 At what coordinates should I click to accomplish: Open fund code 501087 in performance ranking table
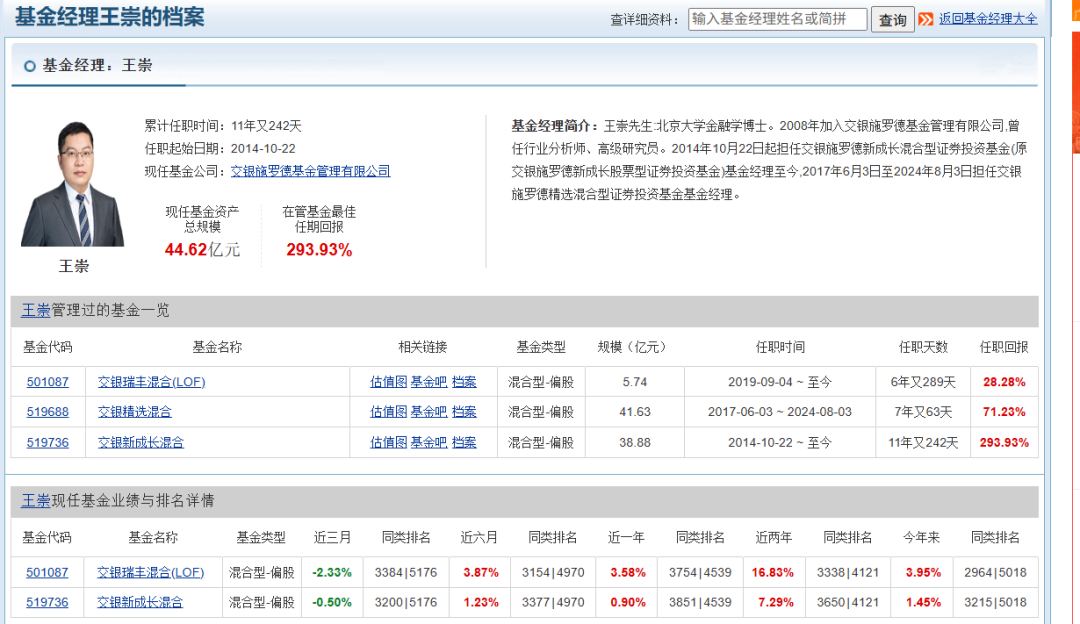pos(47,572)
